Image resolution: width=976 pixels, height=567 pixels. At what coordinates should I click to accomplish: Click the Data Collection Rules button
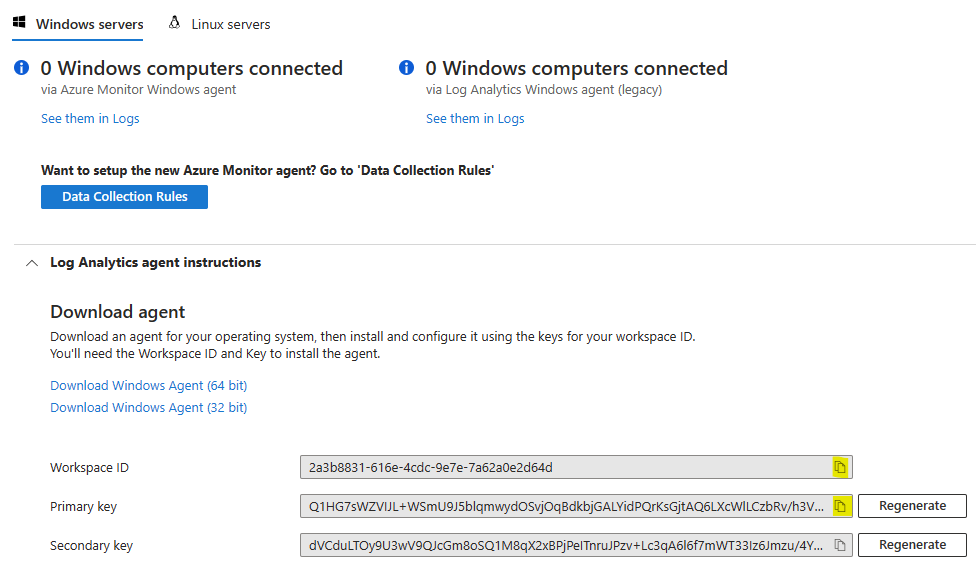[124, 197]
